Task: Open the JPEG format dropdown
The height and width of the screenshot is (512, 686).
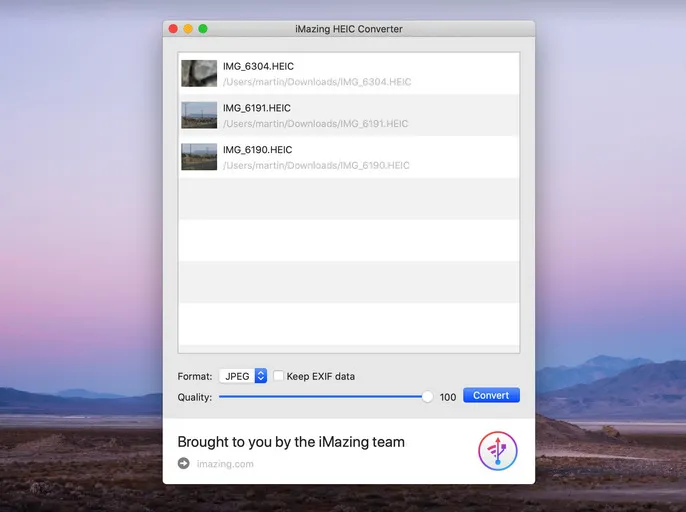Action: (x=243, y=376)
